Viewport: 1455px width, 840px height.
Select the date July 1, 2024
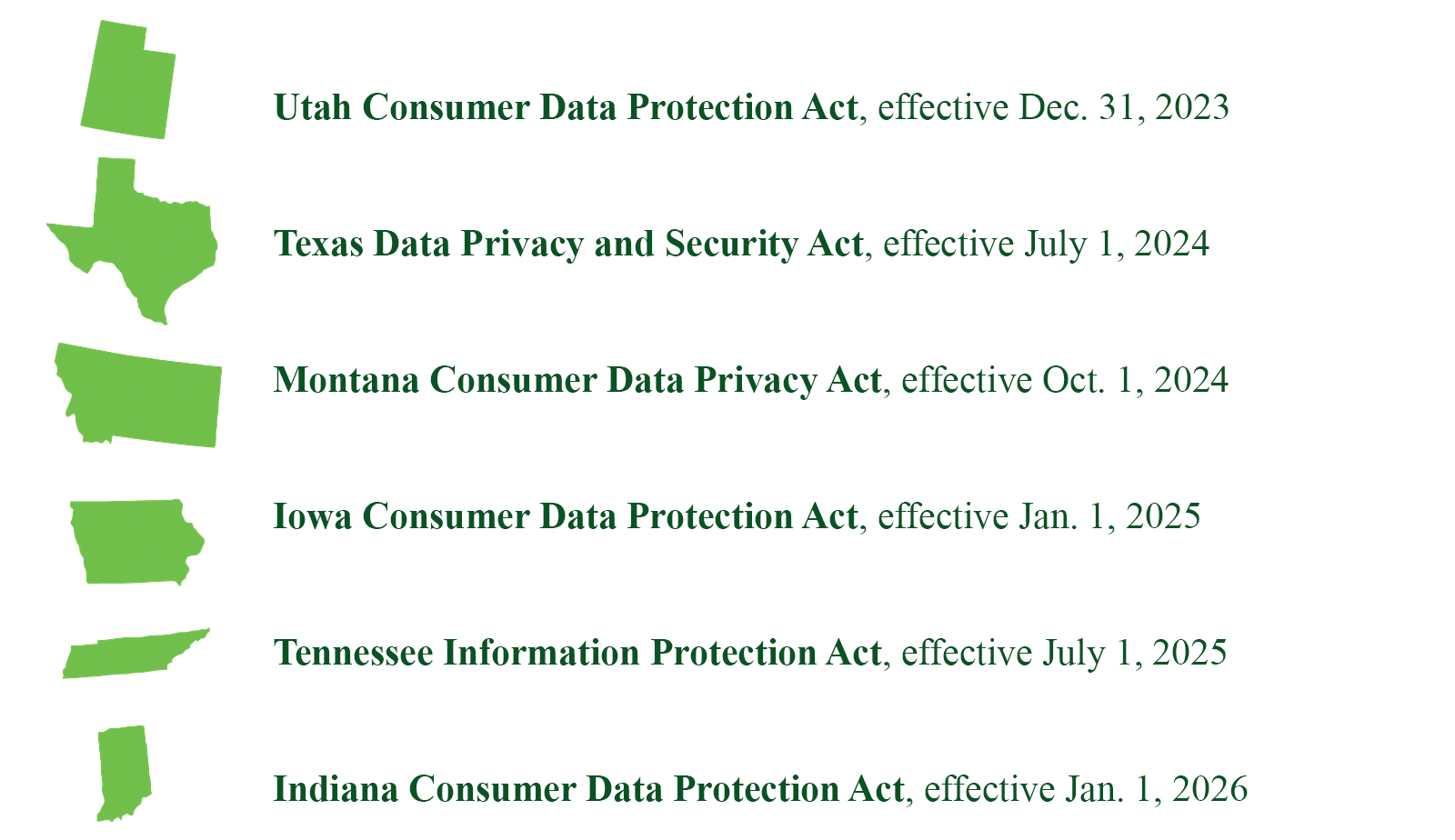1118,244
